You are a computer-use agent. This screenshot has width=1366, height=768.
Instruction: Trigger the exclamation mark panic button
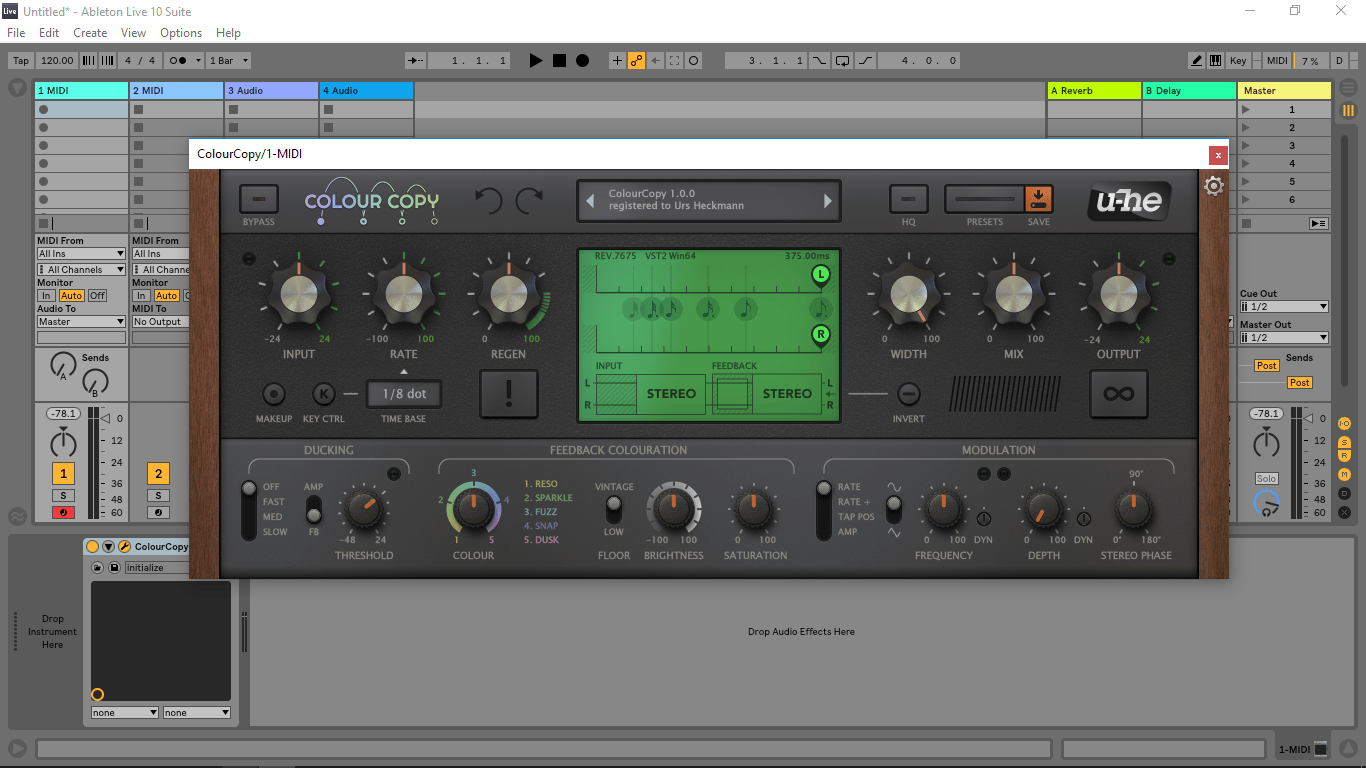click(509, 394)
